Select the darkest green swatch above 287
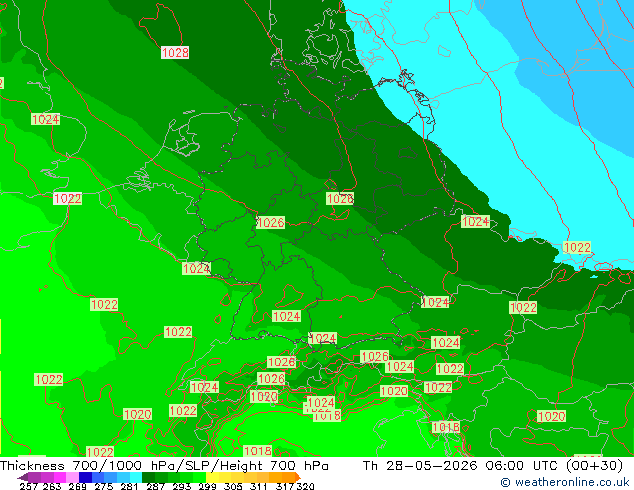 point(148,477)
